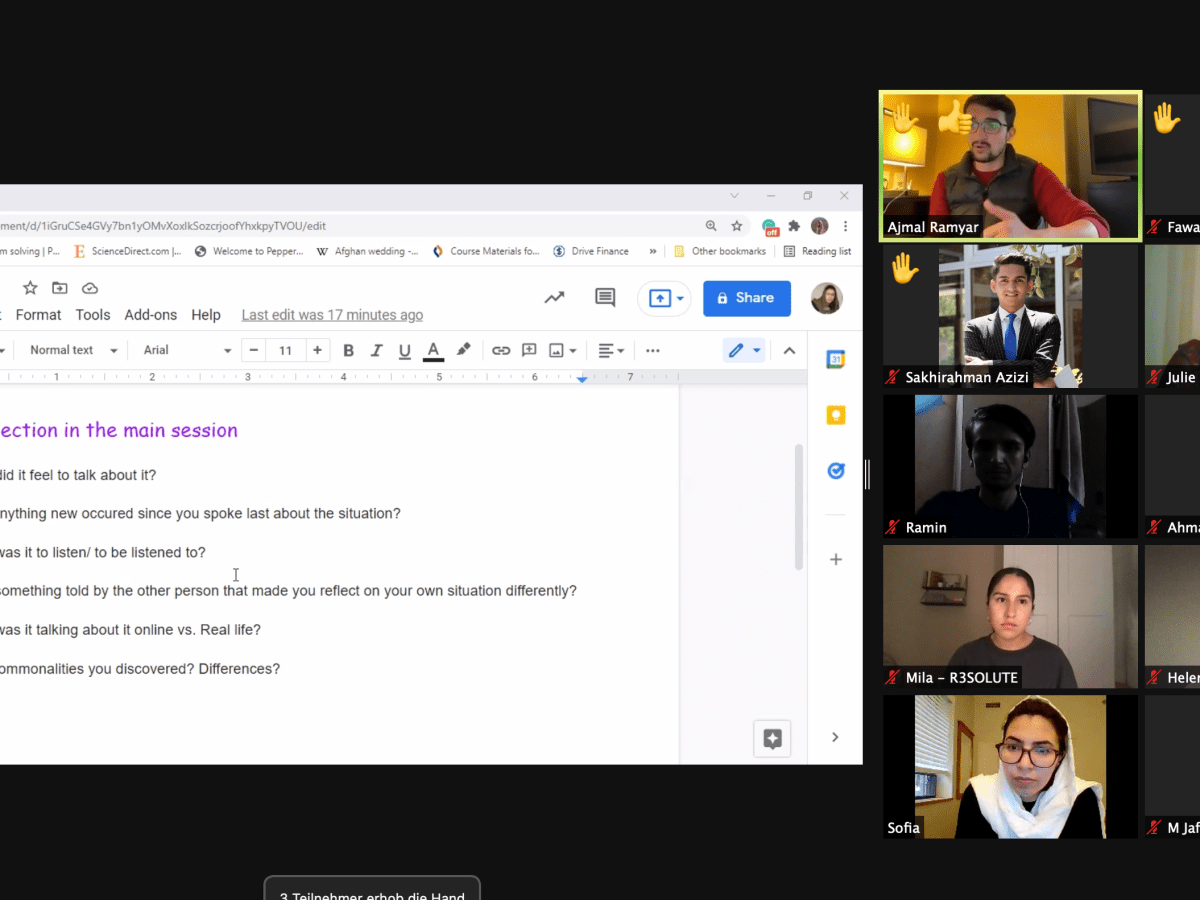Star the document with the star icon
Screen dimensions: 1200x900
pyautogui.click(x=30, y=288)
